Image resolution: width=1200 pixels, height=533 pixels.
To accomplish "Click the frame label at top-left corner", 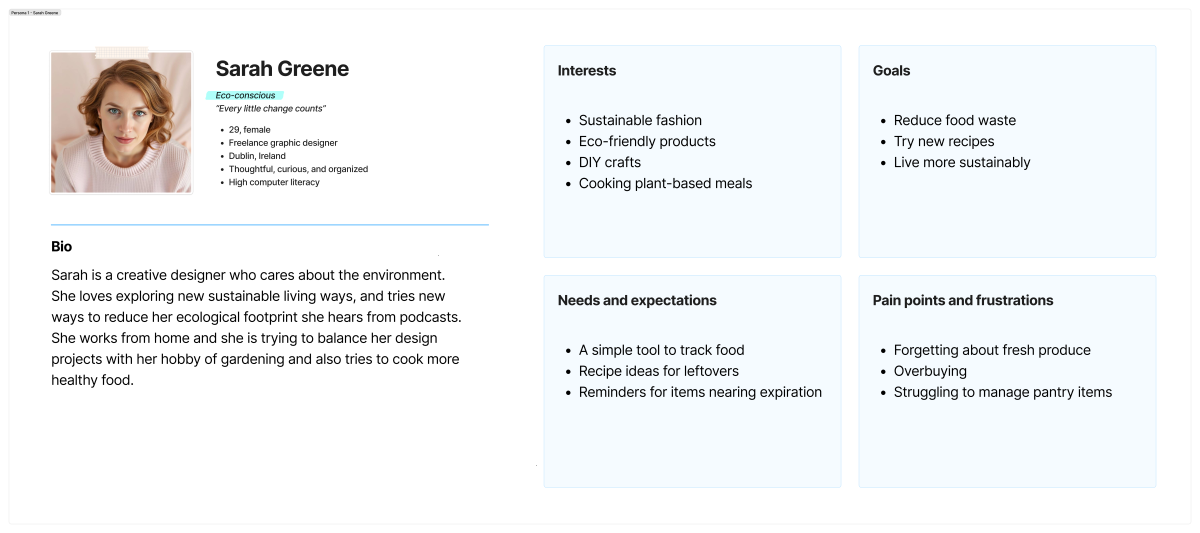I will (35, 13).
